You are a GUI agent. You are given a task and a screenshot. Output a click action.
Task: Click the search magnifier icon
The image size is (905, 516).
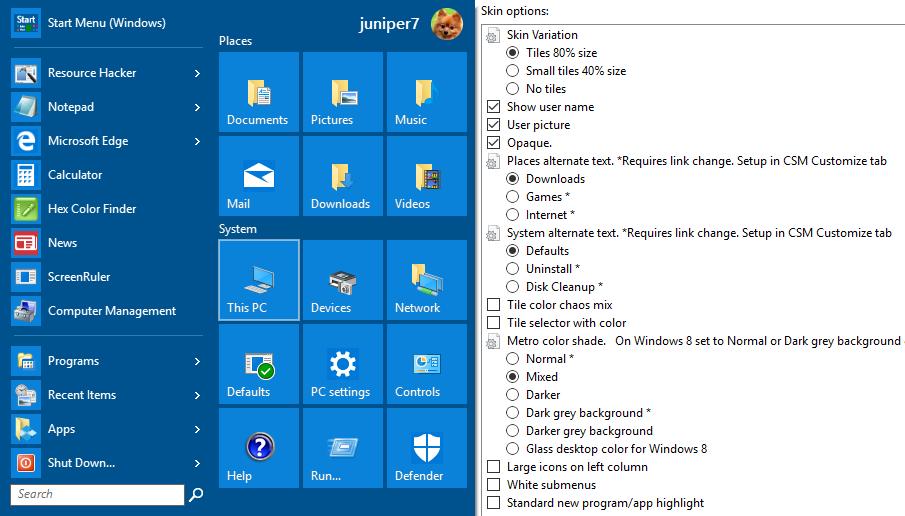(x=196, y=494)
